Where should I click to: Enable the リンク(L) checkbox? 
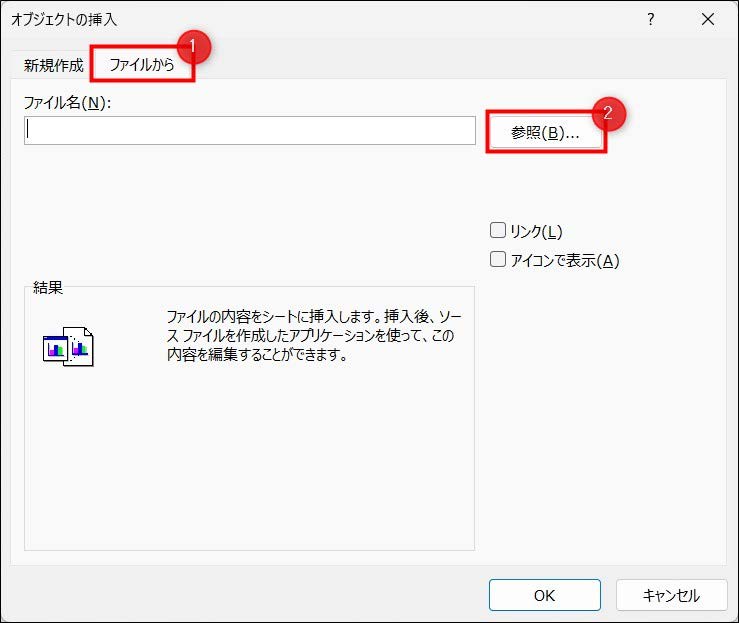(498, 230)
